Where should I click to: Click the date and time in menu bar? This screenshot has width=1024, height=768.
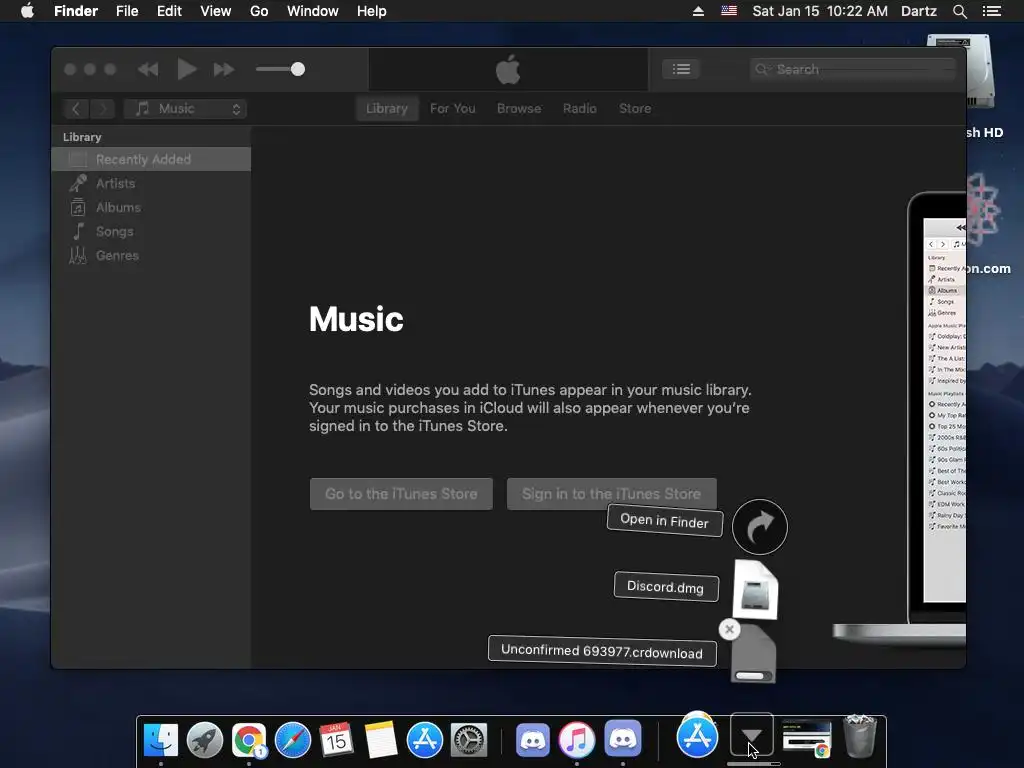click(x=820, y=11)
